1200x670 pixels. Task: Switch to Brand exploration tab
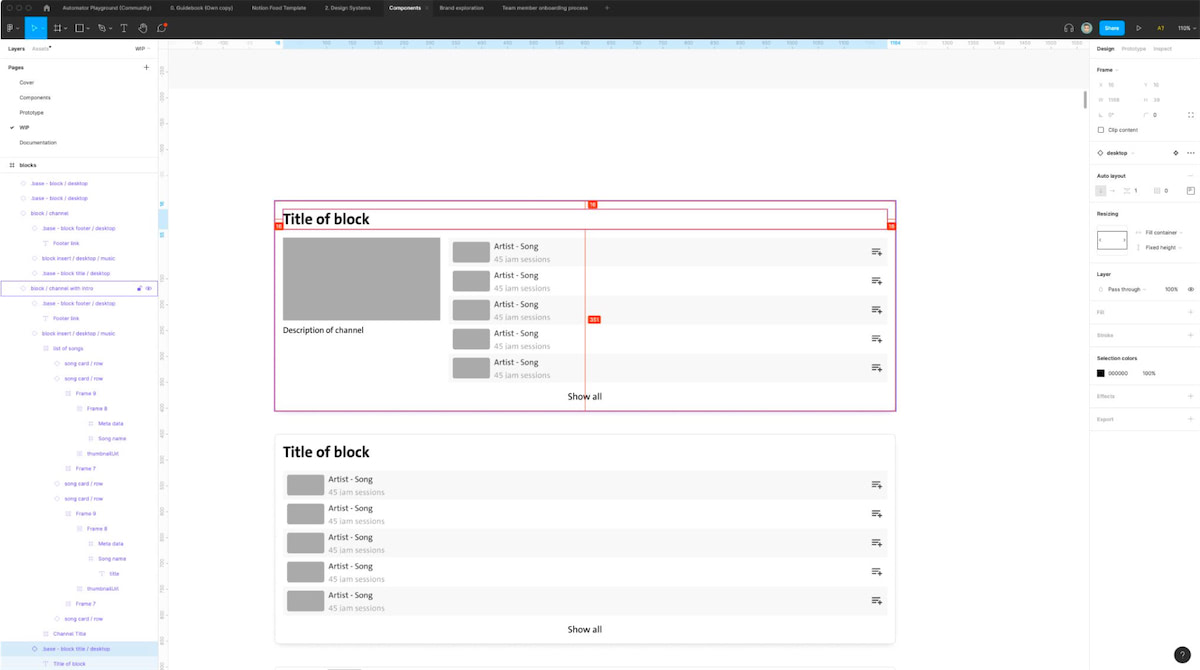pos(462,7)
